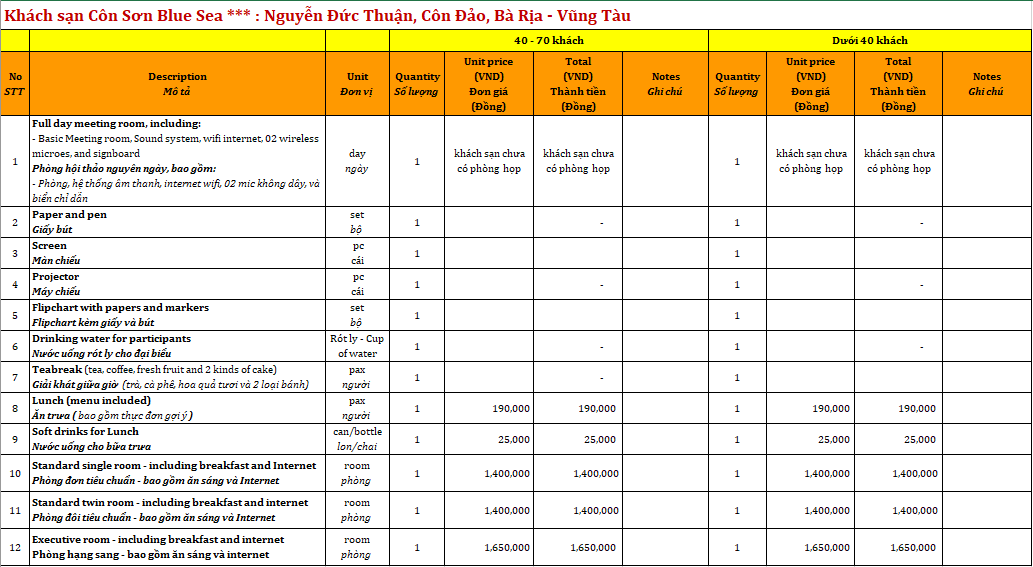Select single room unit price 1,400,000, 40 - 70 khách
The width and height of the screenshot is (1033, 567).
[x=489, y=473]
